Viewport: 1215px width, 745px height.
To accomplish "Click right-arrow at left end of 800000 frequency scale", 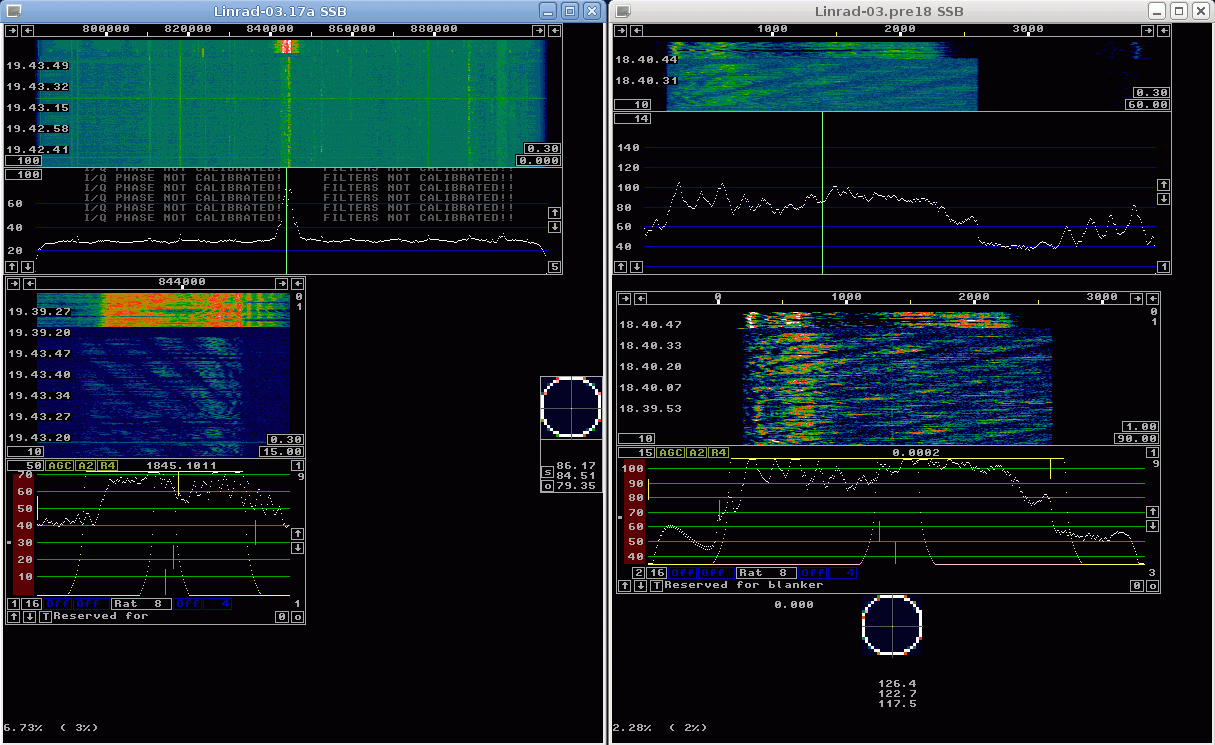I will pyautogui.click(x=11, y=30).
